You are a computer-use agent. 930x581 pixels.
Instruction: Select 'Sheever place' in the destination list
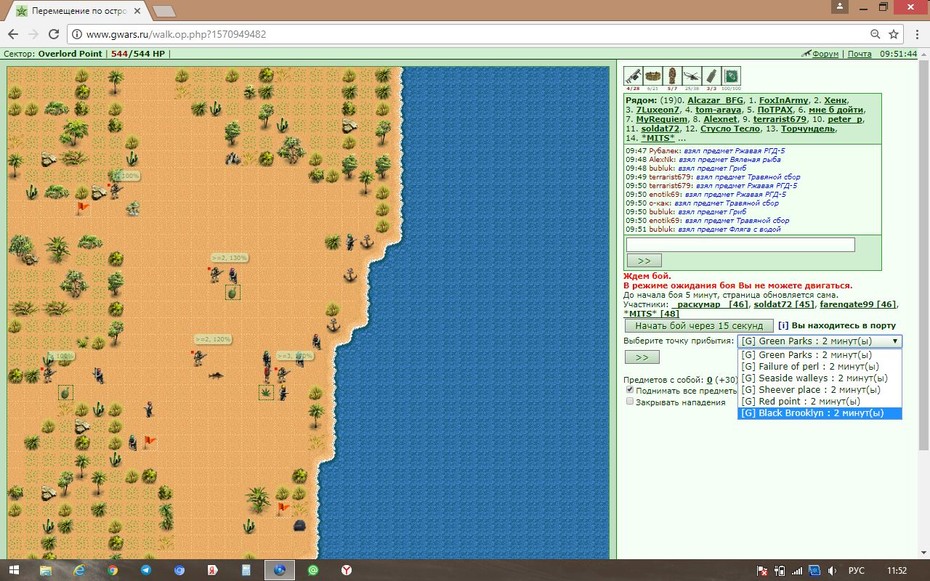820,390
